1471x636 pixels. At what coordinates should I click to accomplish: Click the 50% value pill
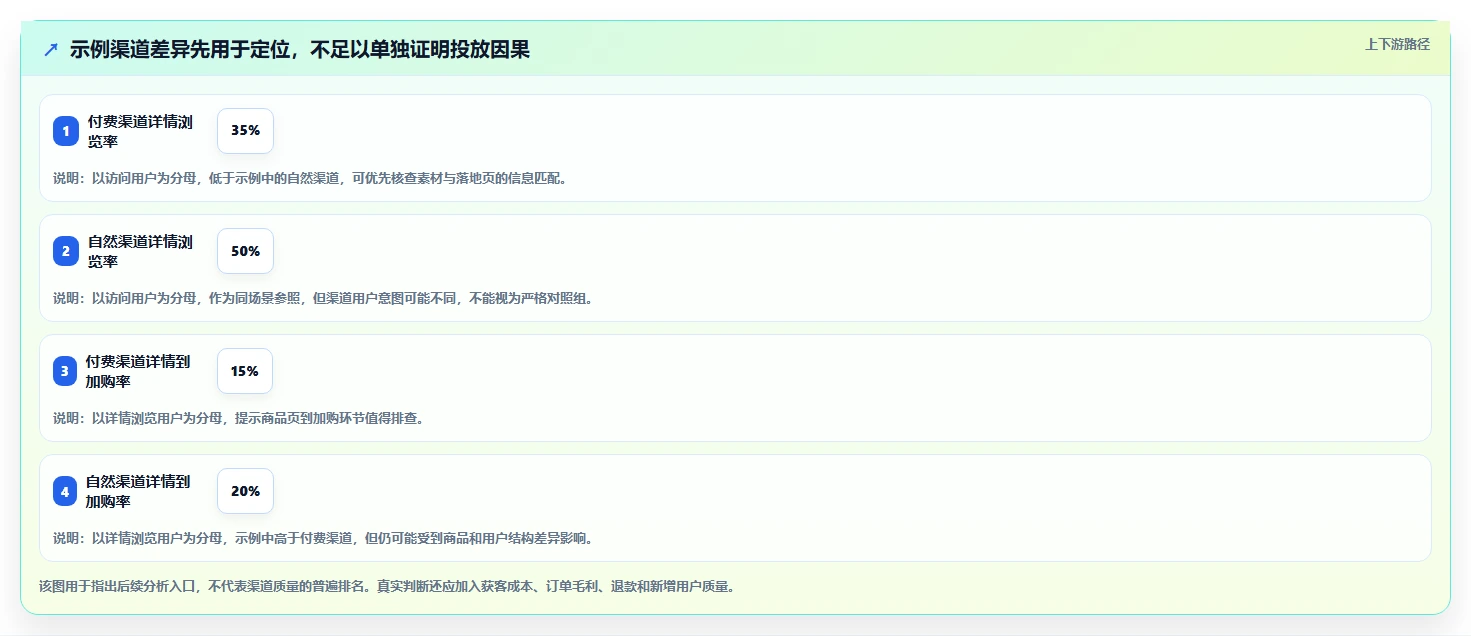(x=245, y=251)
